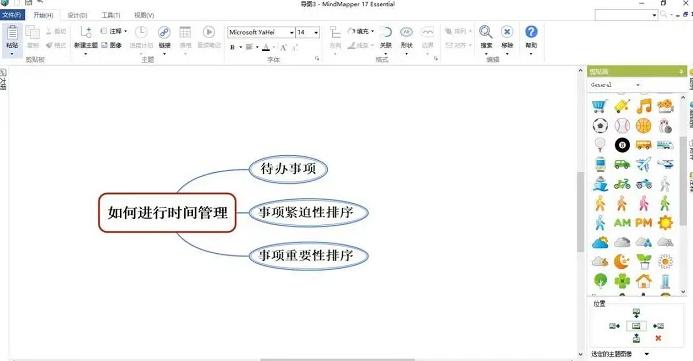The image size is (693, 361).
Task: Set image position centered in topic
Action: tap(636, 326)
